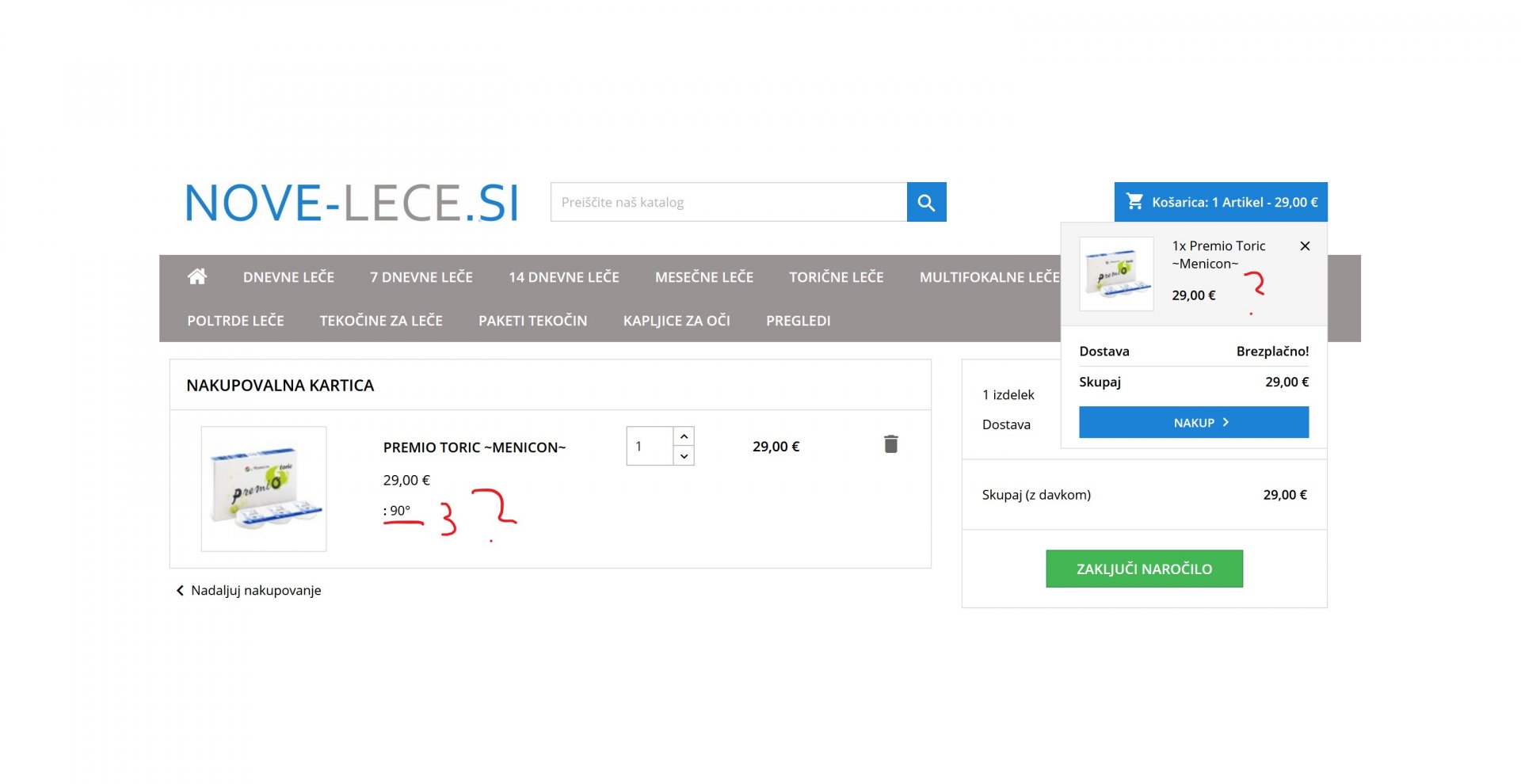Click the product thumbnail in shopping cart
The width and height of the screenshot is (1521, 784).
click(x=264, y=489)
